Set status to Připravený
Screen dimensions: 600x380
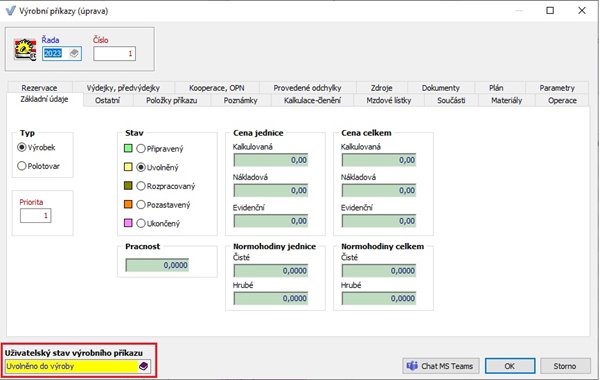click(x=141, y=148)
